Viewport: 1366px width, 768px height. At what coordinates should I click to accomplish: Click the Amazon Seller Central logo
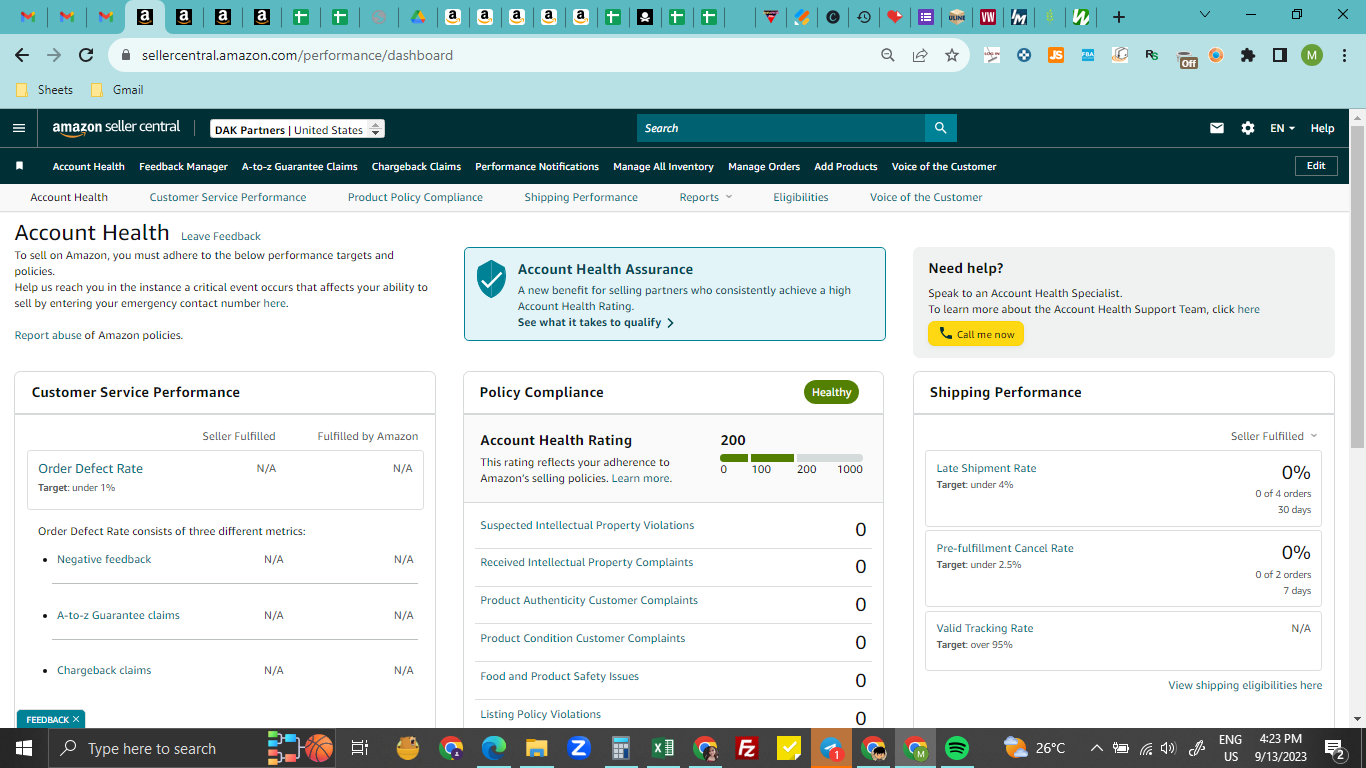pyautogui.click(x=117, y=128)
